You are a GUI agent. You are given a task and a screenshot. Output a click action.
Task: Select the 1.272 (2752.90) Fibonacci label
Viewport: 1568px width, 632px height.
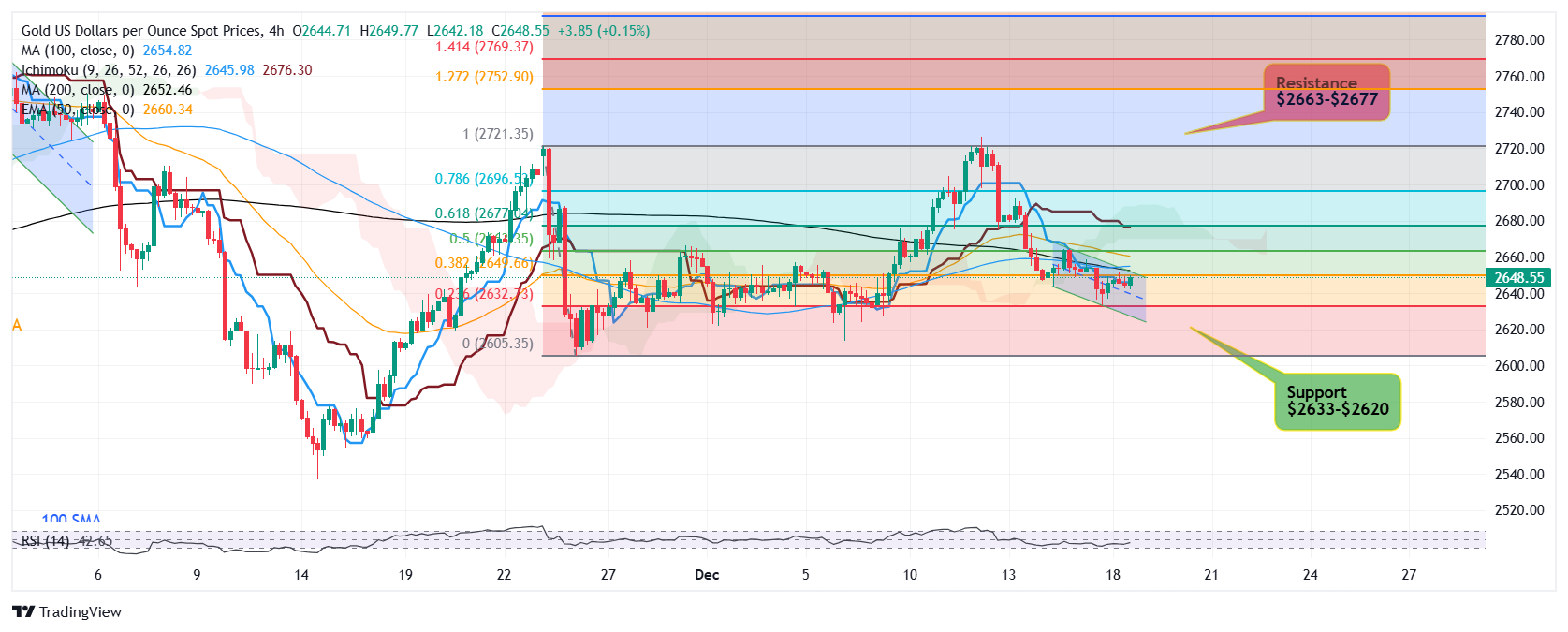(483, 77)
